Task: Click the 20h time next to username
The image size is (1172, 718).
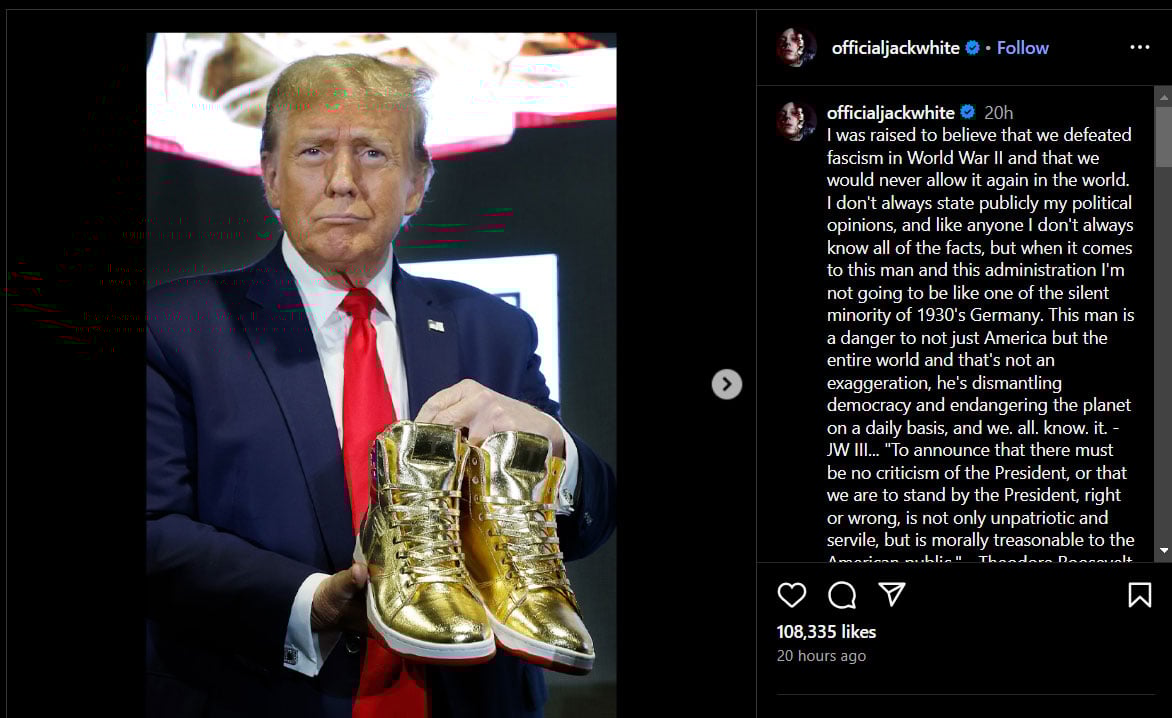Action: 999,113
